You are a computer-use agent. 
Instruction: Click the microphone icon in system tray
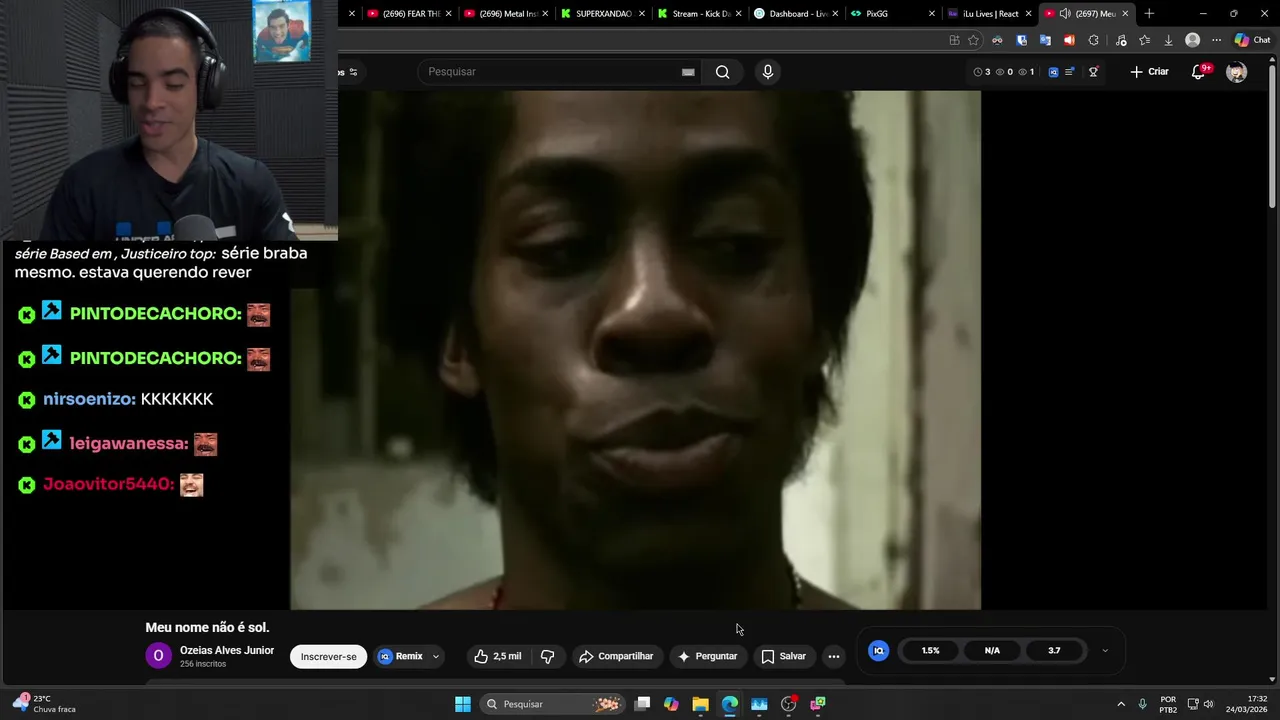(1142, 704)
